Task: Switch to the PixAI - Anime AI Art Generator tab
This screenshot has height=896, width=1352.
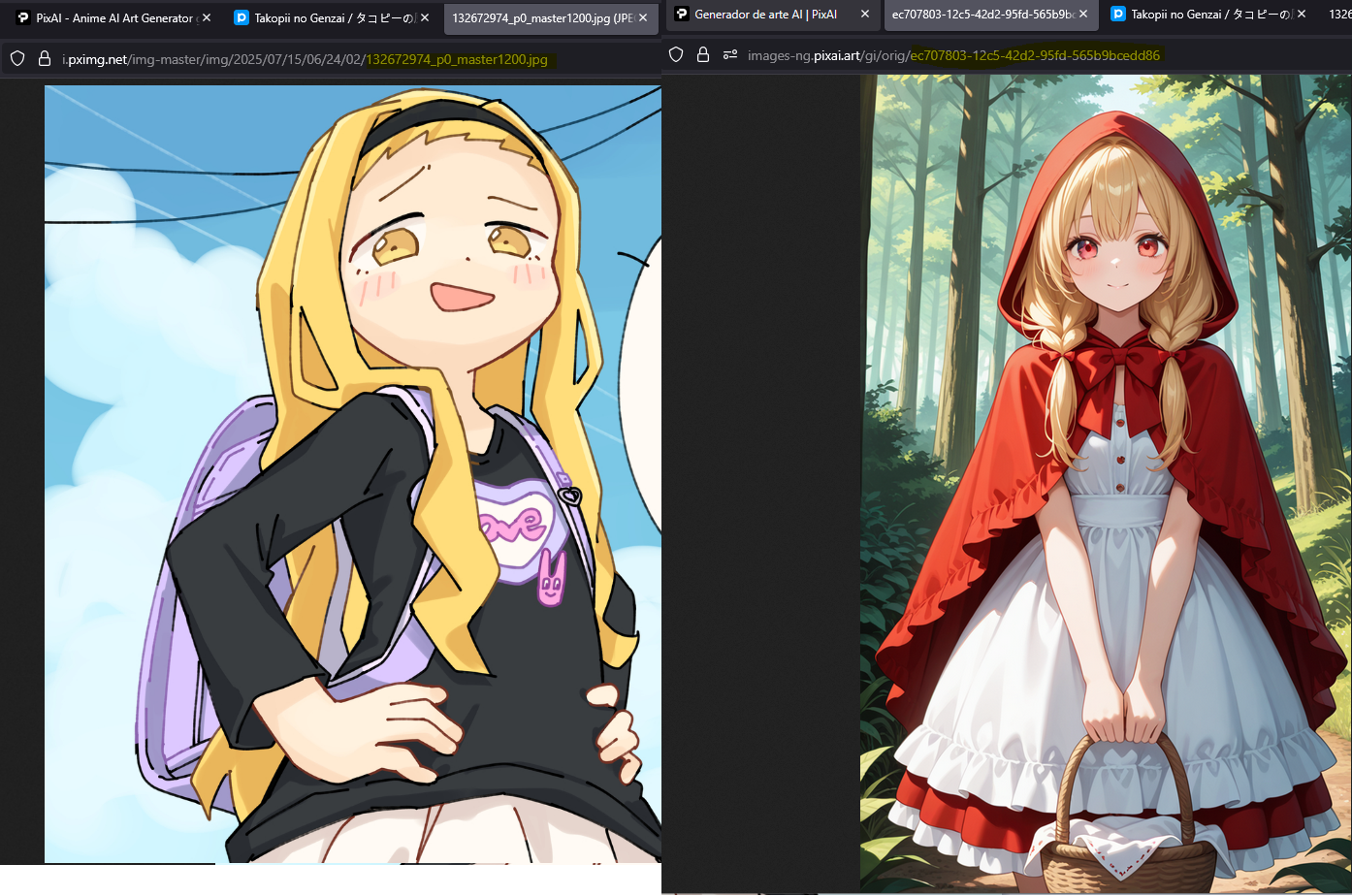Action: click(113, 17)
